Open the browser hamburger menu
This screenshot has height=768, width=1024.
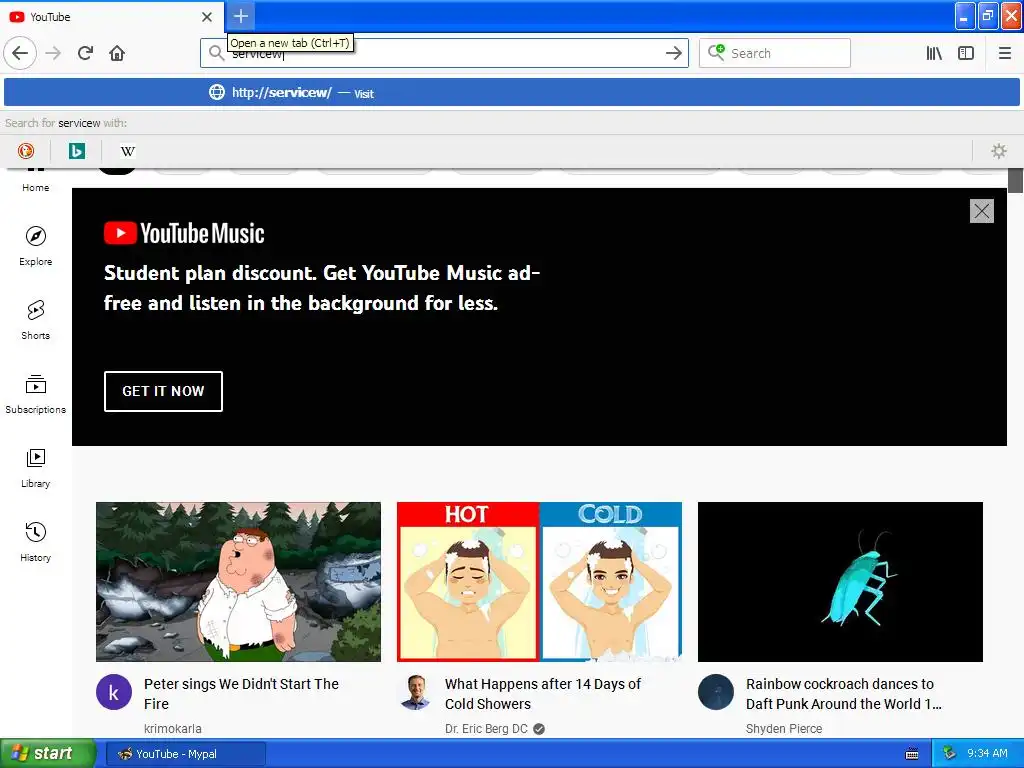1004,53
